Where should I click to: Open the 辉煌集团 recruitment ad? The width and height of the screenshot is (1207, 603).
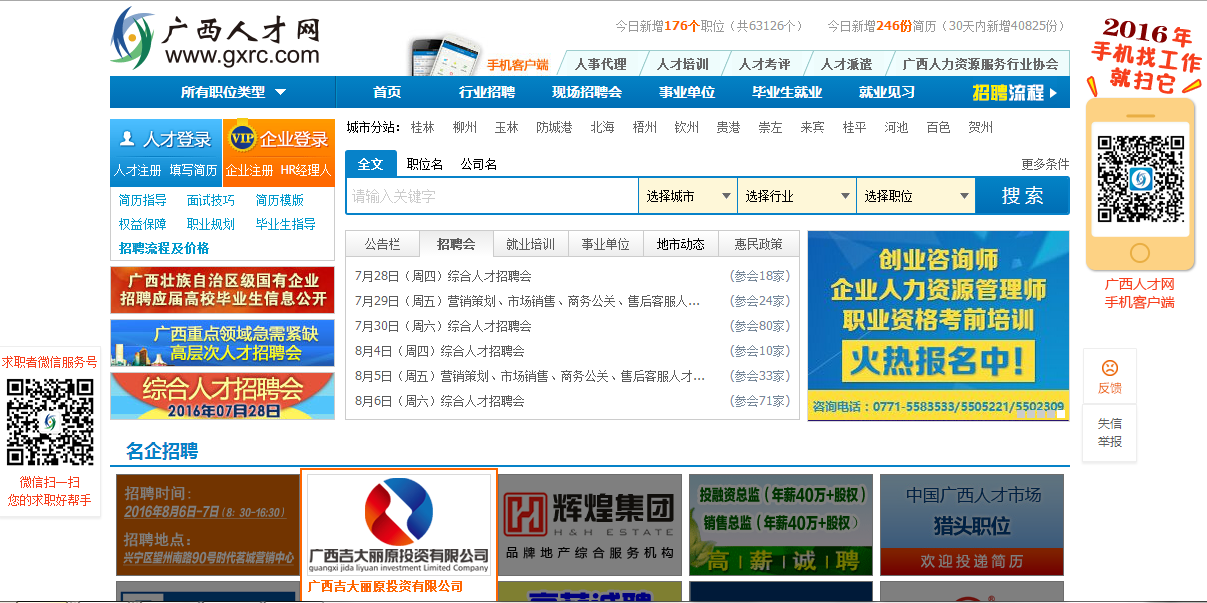[x=590, y=524]
